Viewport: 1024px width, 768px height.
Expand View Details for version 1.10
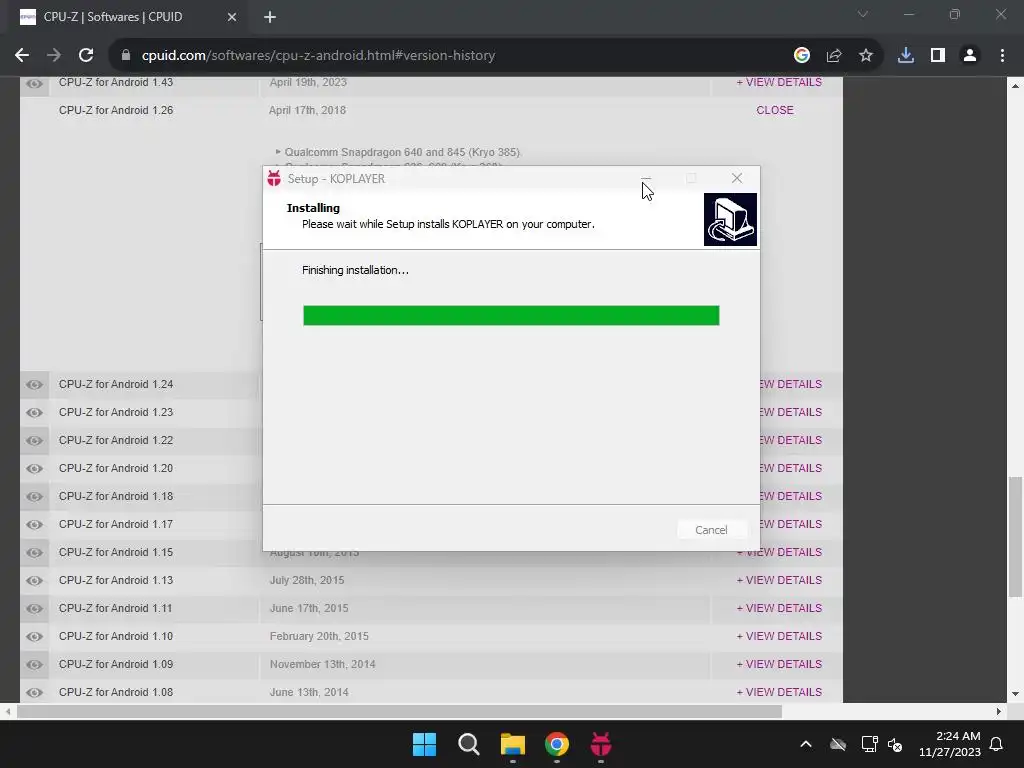pos(779,637)
